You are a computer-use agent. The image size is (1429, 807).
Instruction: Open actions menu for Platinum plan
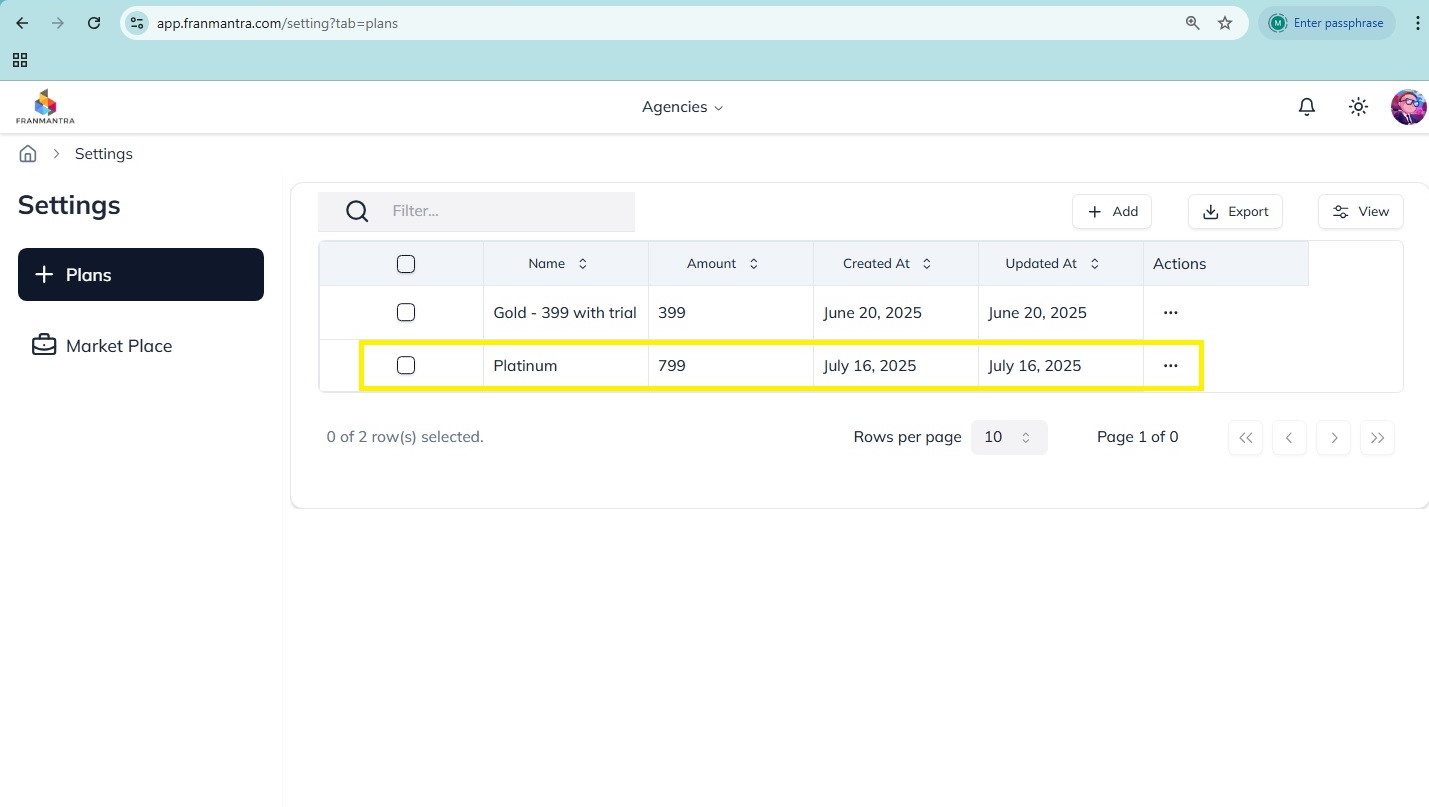pos(1170,366)
